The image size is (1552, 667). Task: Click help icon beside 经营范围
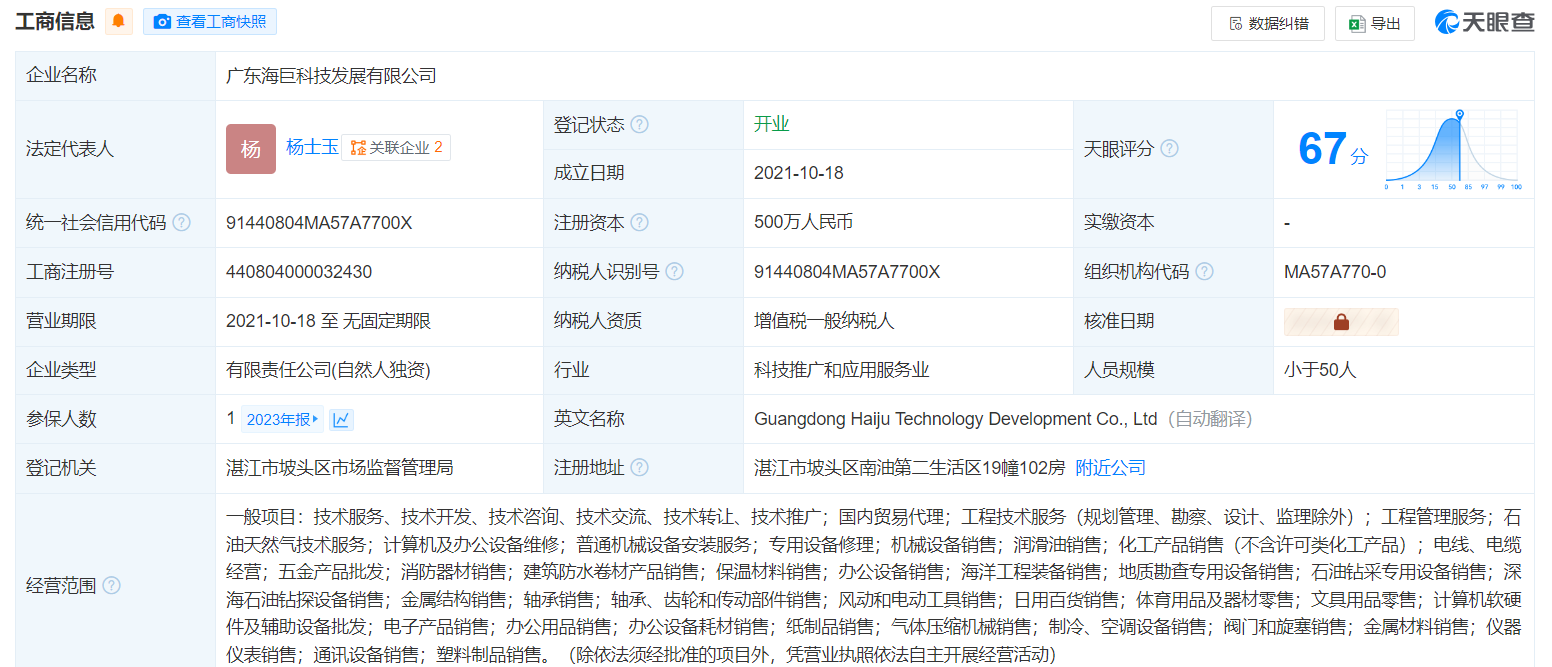(x=111, y=586)
